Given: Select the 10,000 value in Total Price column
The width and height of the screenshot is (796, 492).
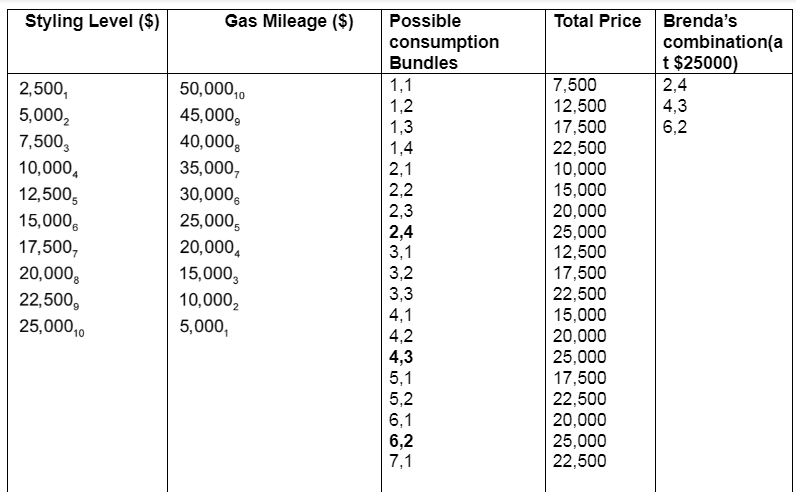Looking at the screenshot, I should point(579,168).
